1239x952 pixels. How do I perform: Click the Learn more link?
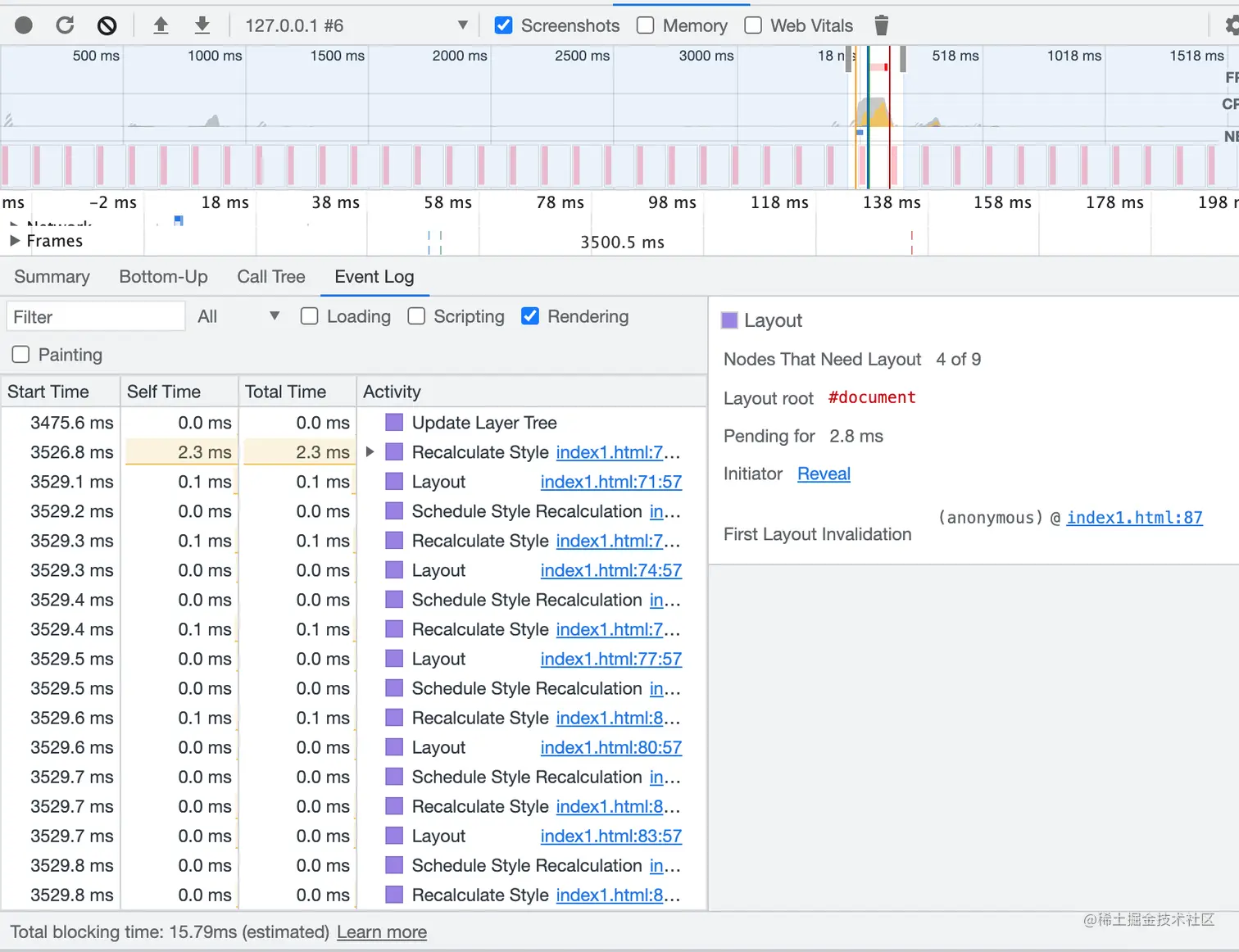coord(382,932)
